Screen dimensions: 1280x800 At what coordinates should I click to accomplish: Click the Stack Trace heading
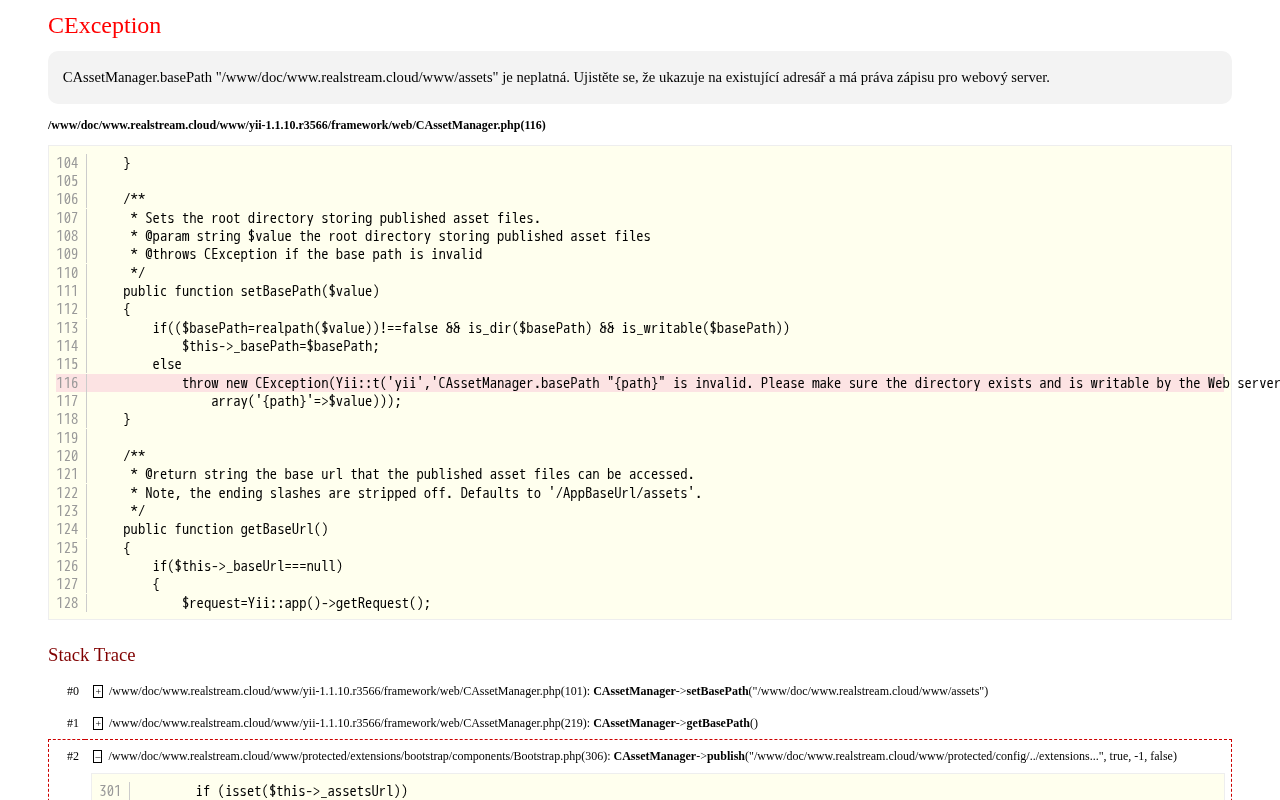pyautogui.click(x=91, y=655)
